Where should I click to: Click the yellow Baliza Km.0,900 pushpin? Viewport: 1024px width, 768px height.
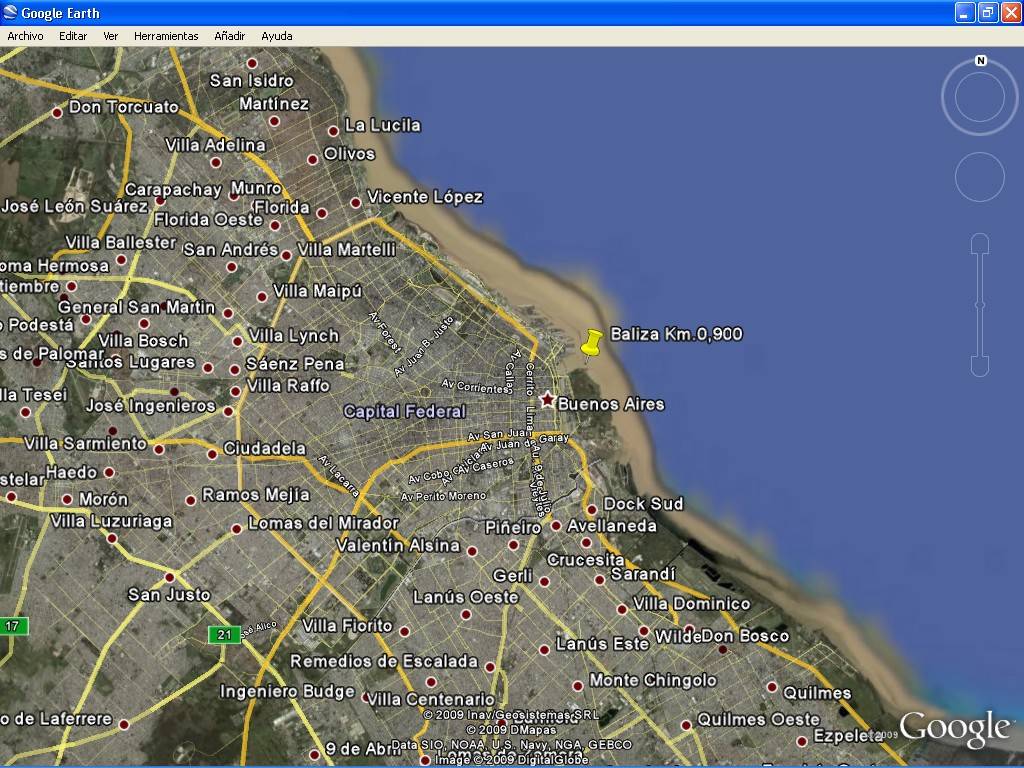(x=591, y=343)
